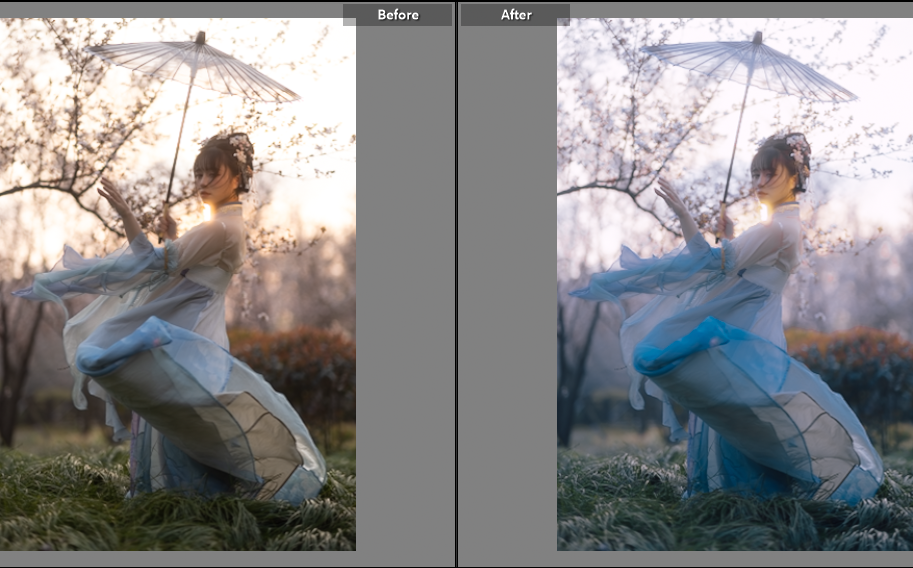Click the raised hand in After photo
The image size is (913, 568).
668,192
